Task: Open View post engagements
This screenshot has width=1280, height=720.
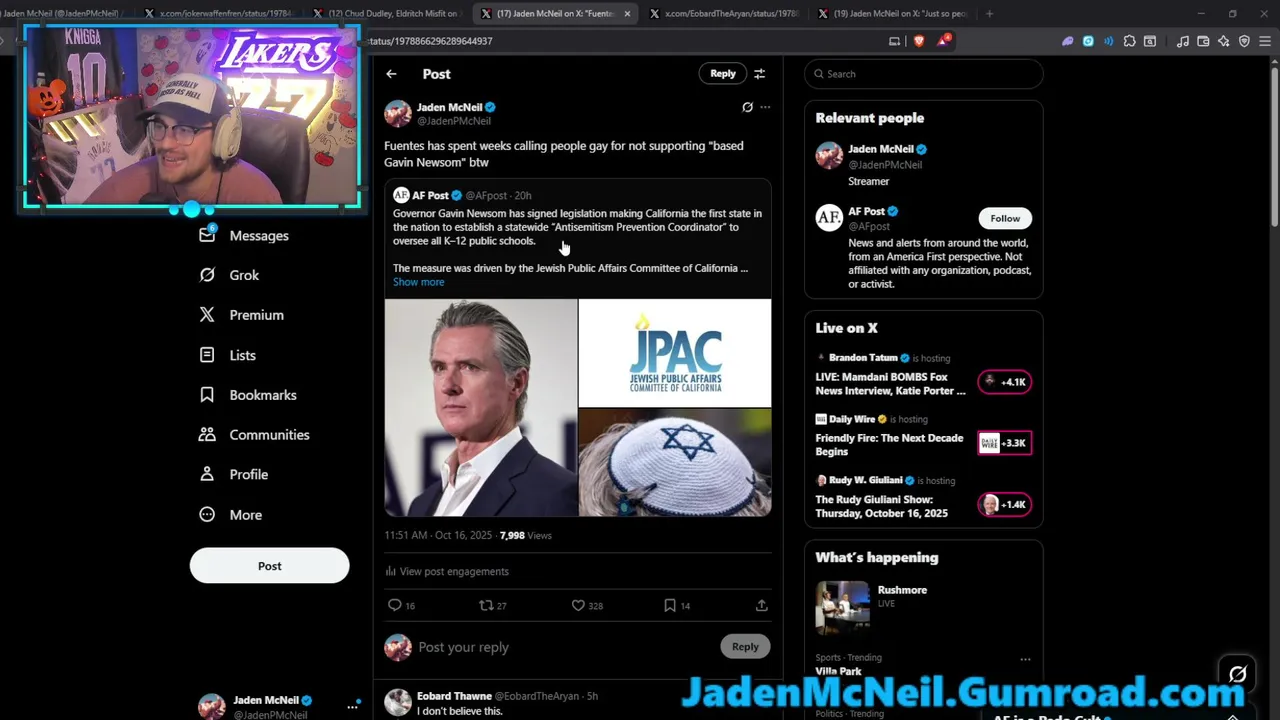Action: pyautogui.click(x=447, y=571)
